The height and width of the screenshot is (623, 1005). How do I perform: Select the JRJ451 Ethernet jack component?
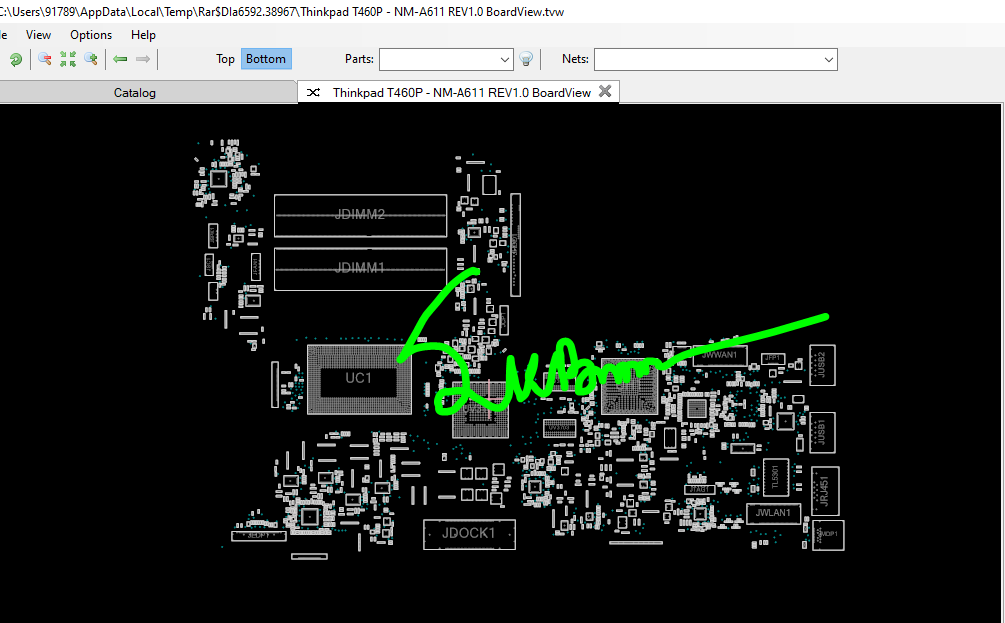pos(825,491)
